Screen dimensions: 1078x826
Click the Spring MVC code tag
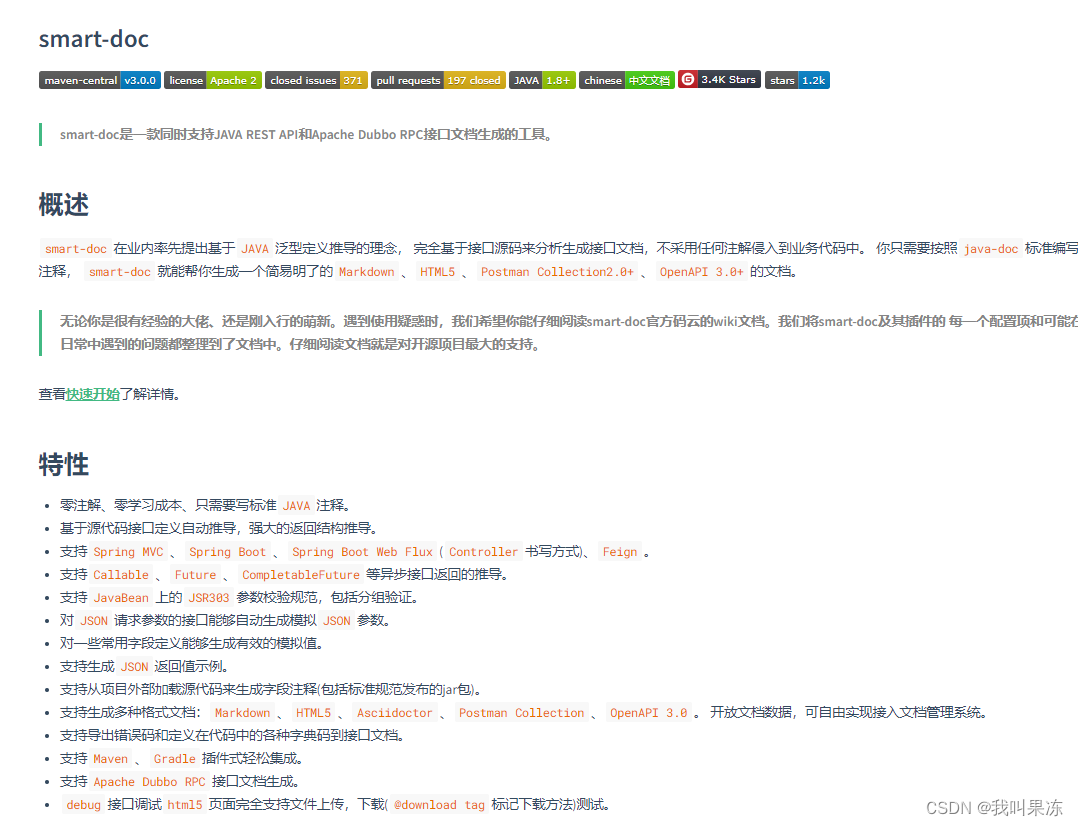pos(129,552)
